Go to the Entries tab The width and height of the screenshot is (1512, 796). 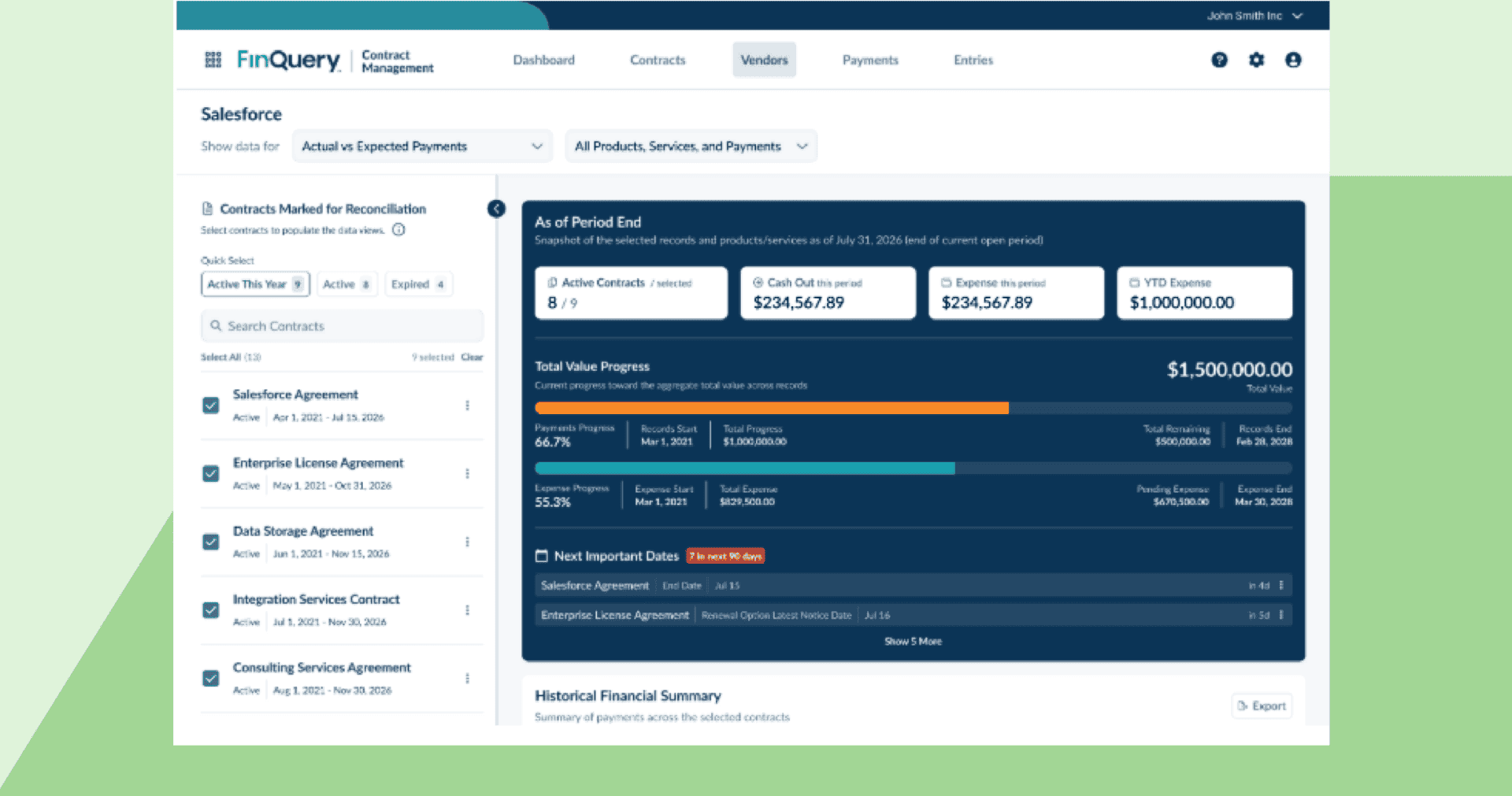click(973, 60)
